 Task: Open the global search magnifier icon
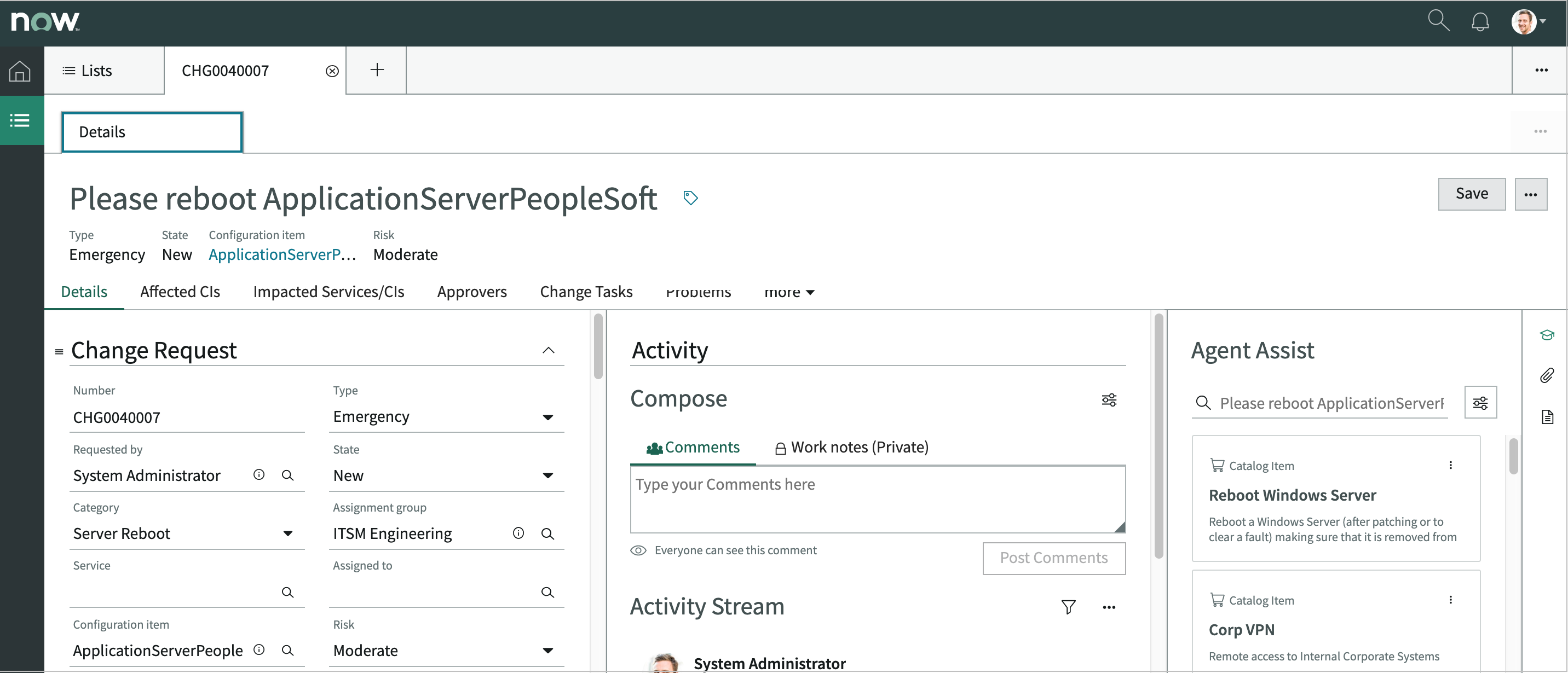pyautogui.click(x=1438, y=21)
